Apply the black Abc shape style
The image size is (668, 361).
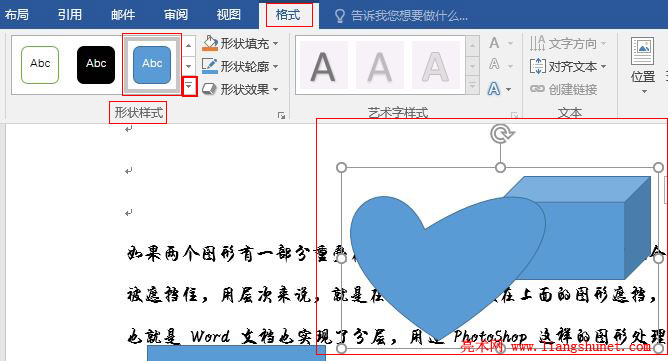pyautogui.click(x=96, y=65)
